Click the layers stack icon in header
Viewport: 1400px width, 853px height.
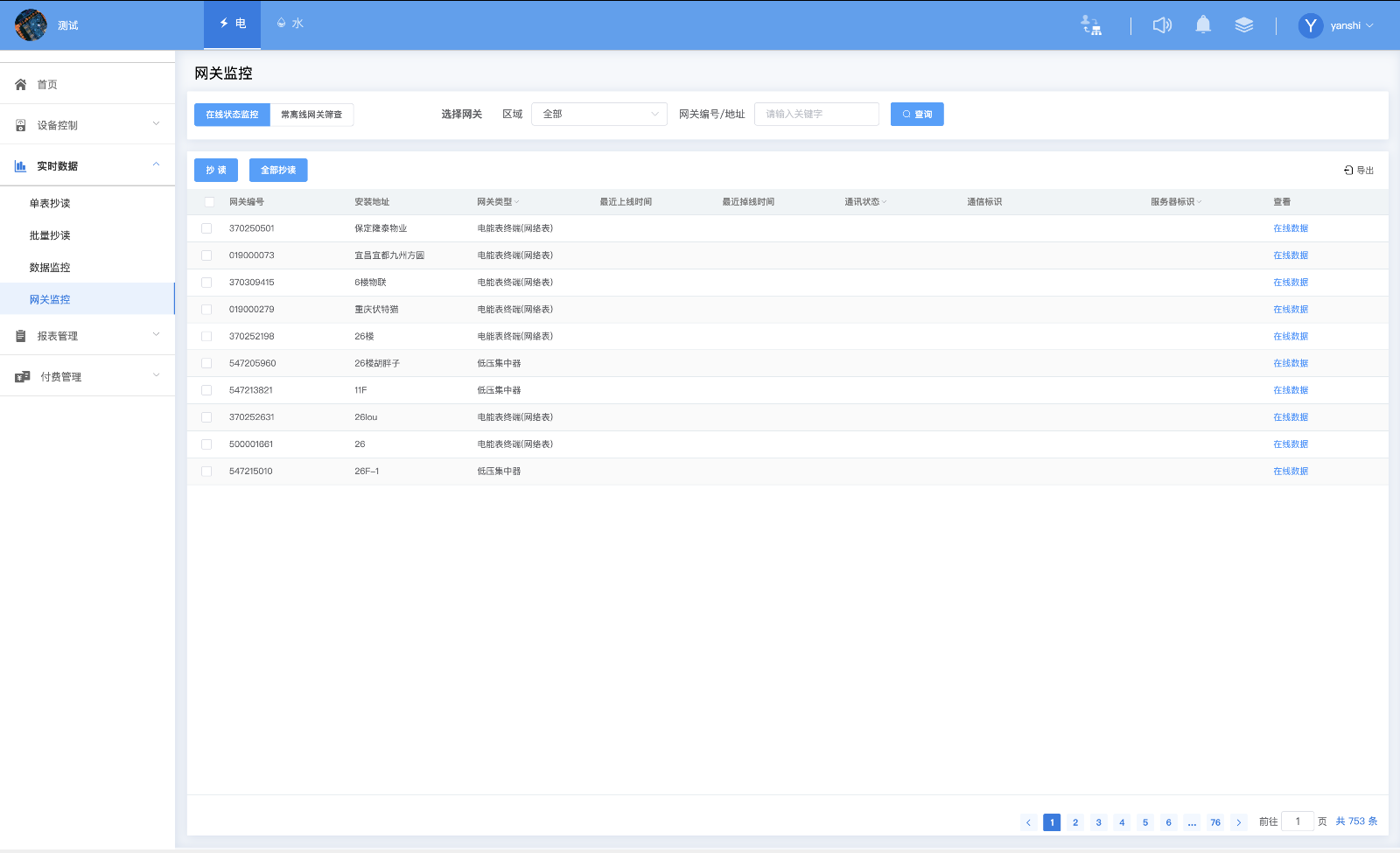tap(1243, 25)
